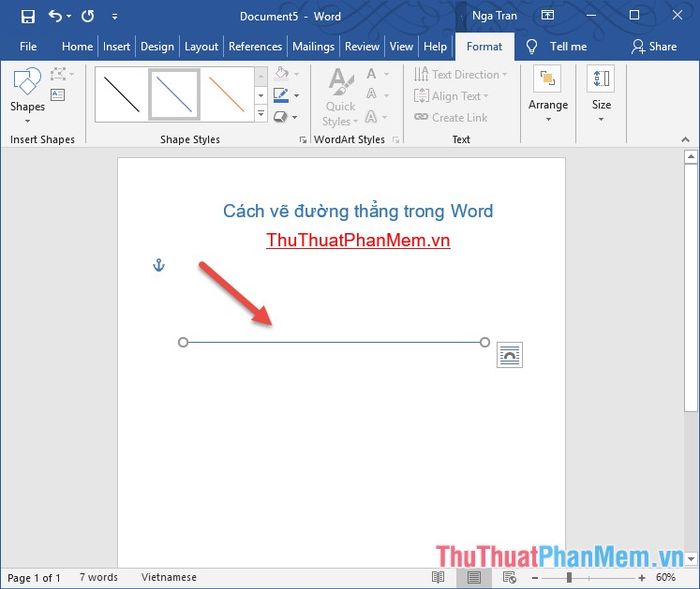Open the Help tab
Screen dimensions: 700x589
(x=435, y=46)
